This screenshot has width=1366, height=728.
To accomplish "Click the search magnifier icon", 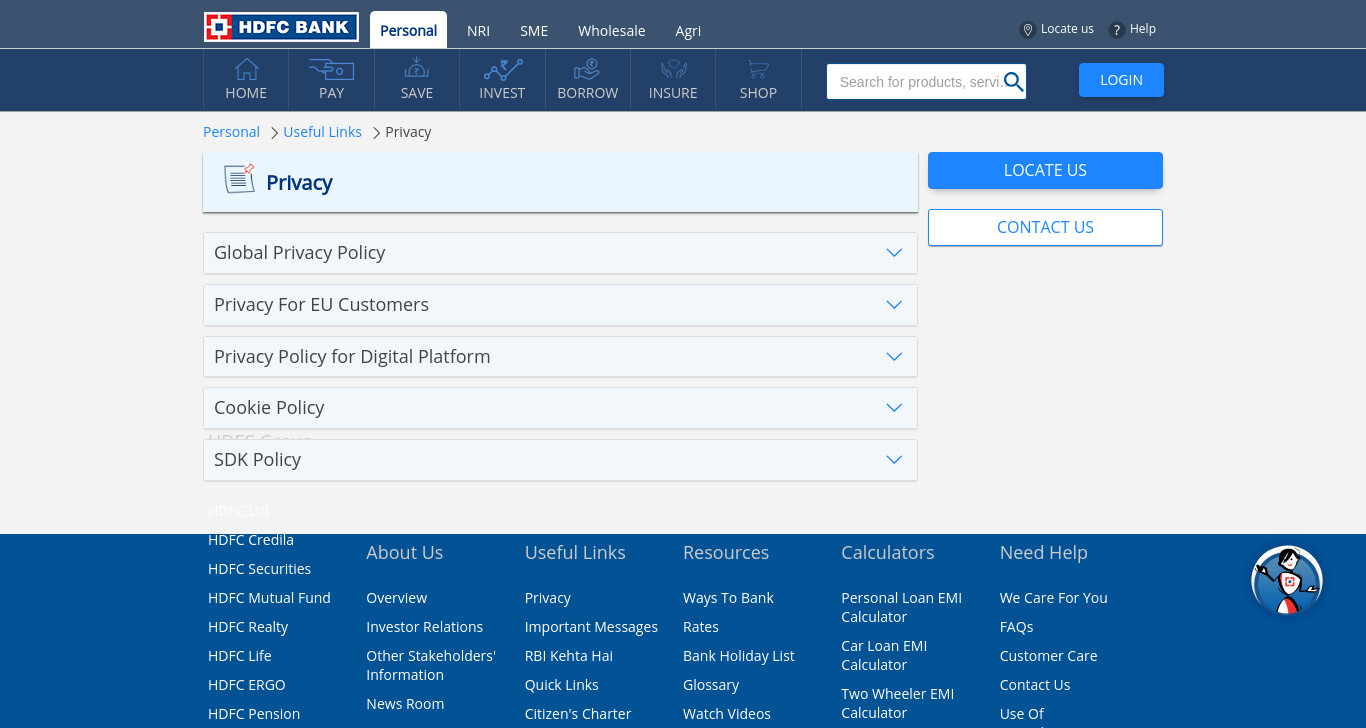I will pos(1013,82).
